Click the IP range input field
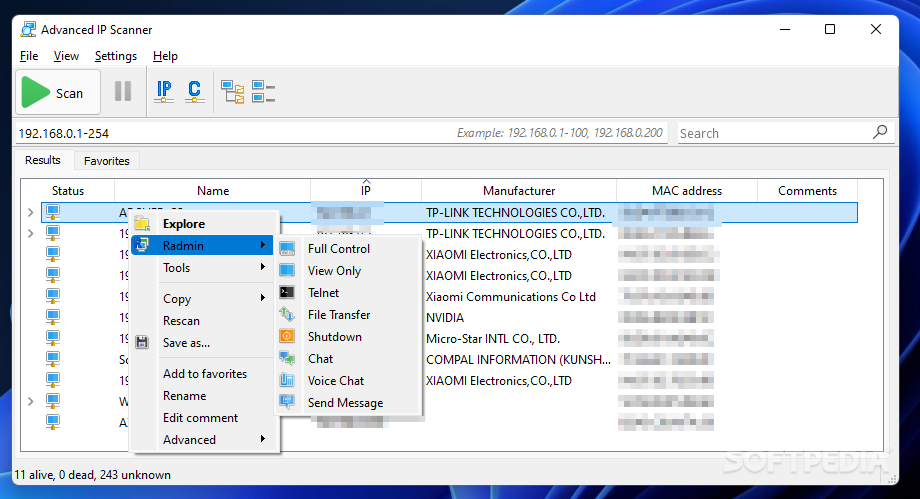The image size is (920, 499). coord(341,133)
